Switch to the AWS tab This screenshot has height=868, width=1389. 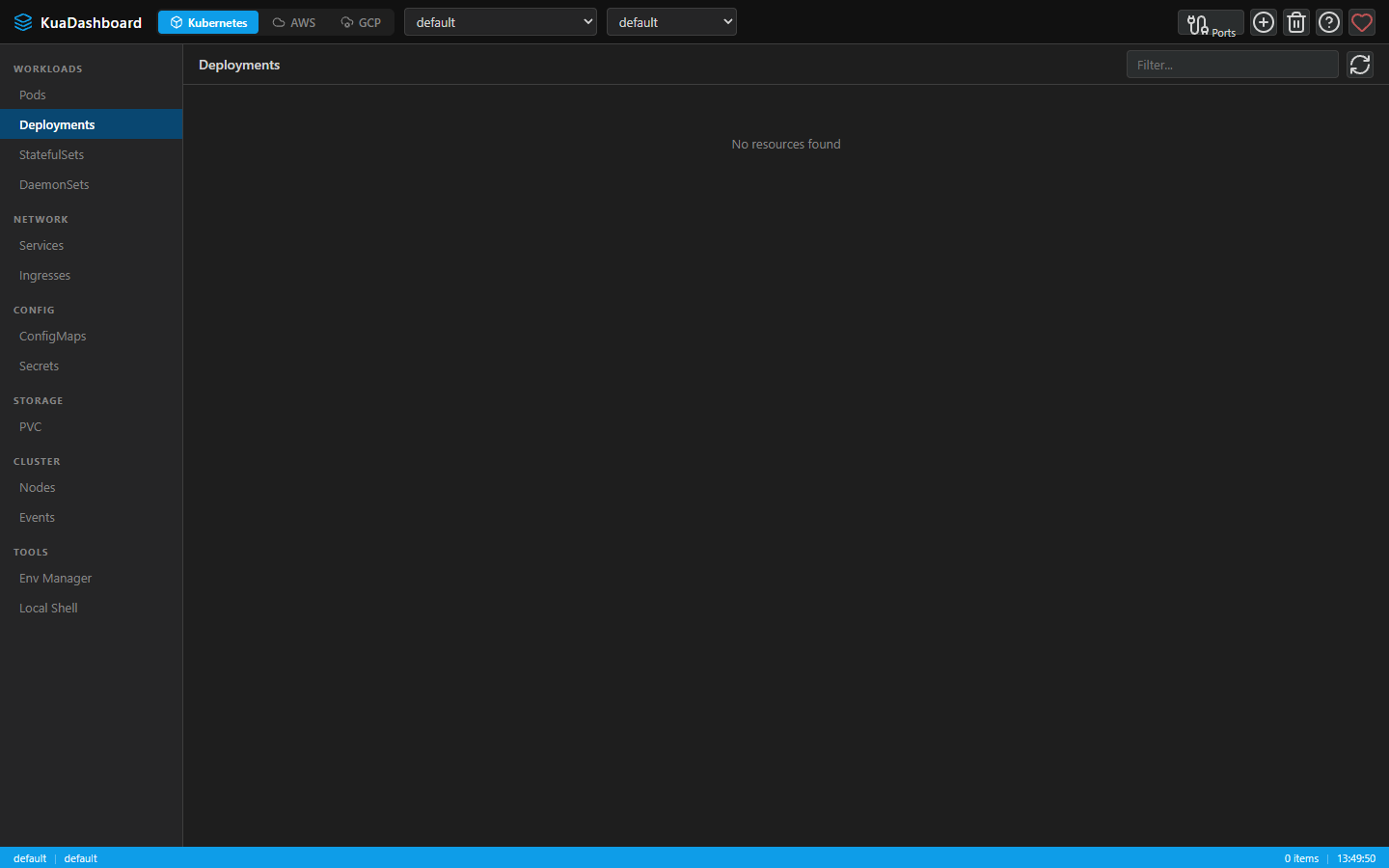[x=294, y=22]
